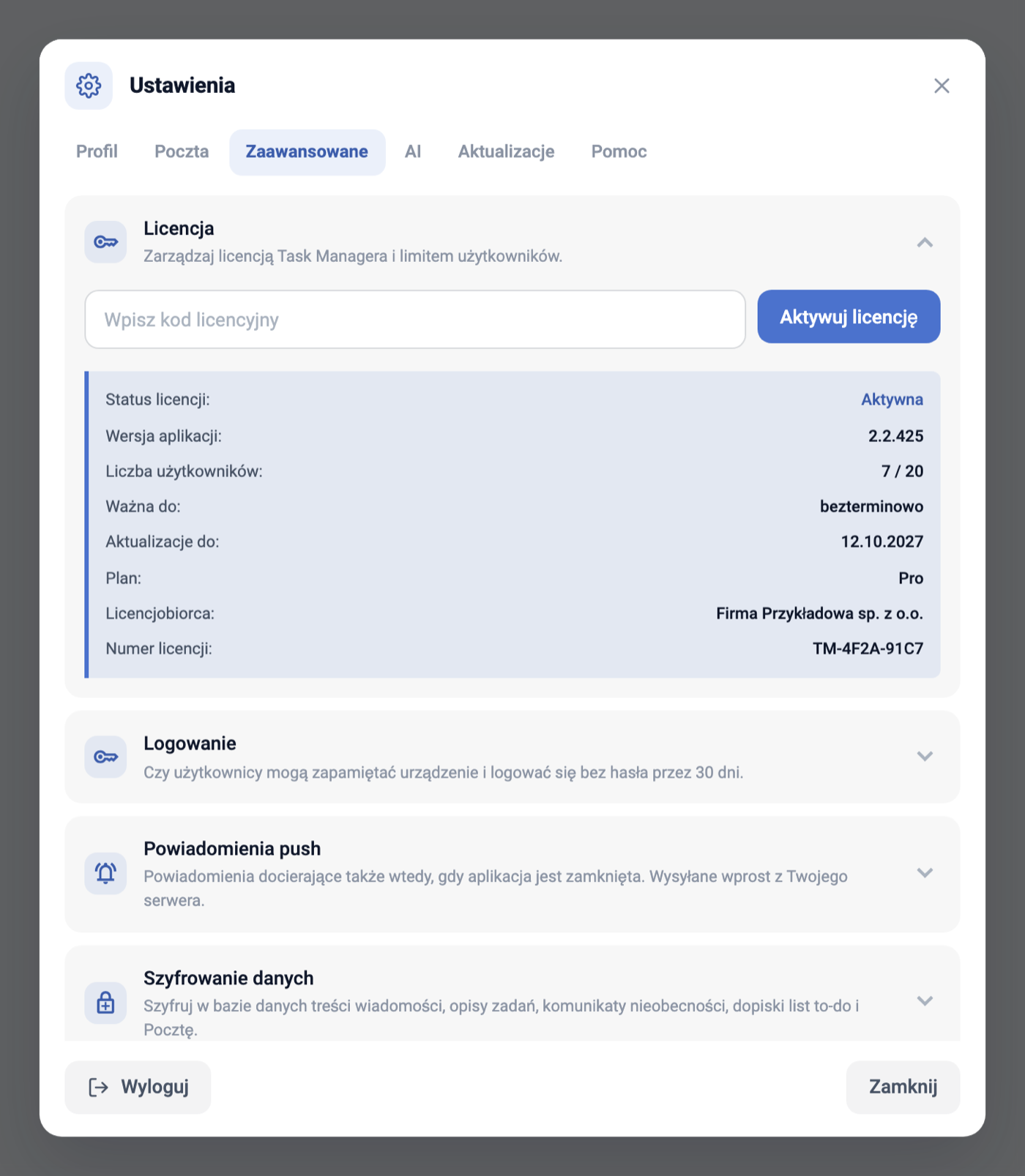
Task: Click the key icon in Licencja section
Action: point(105,242)
